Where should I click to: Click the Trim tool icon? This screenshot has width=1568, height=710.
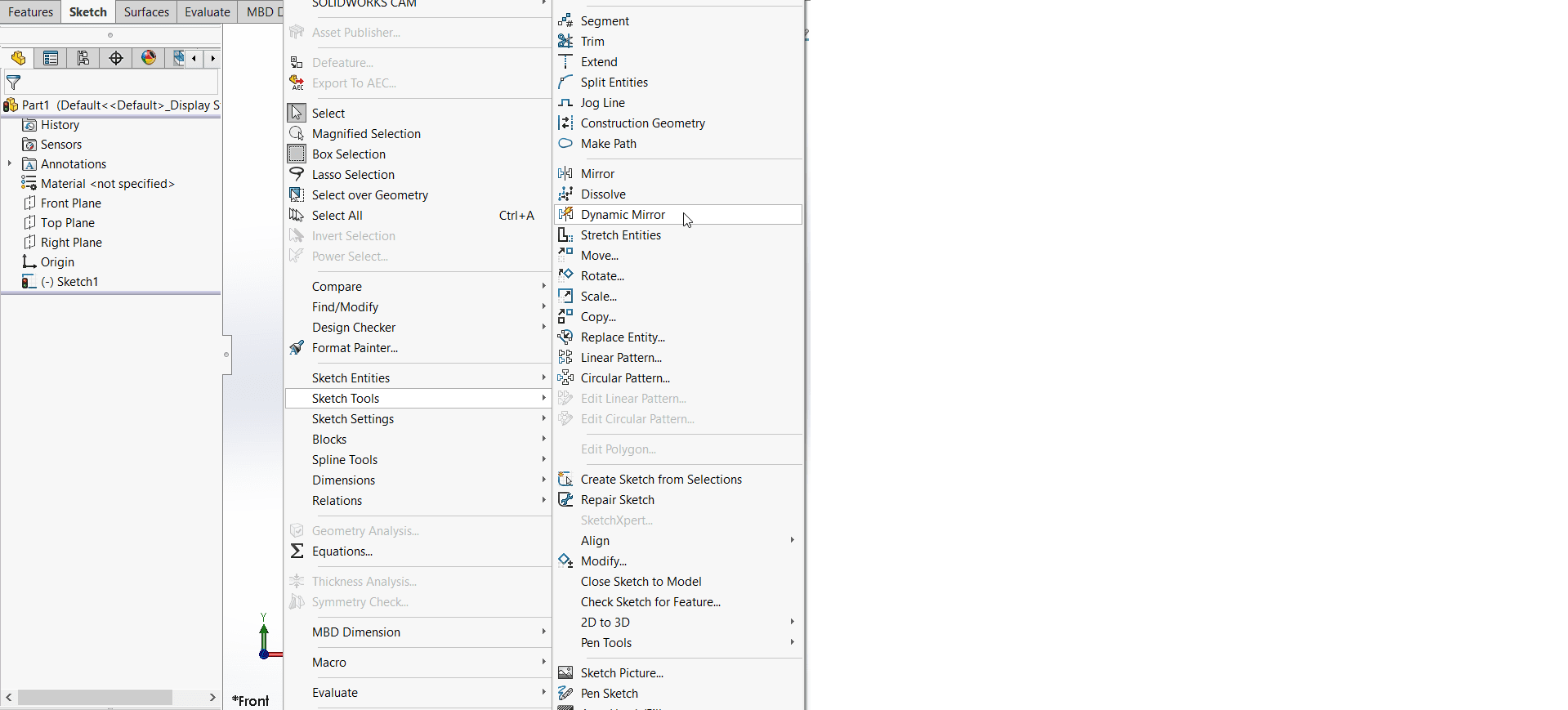565,41
